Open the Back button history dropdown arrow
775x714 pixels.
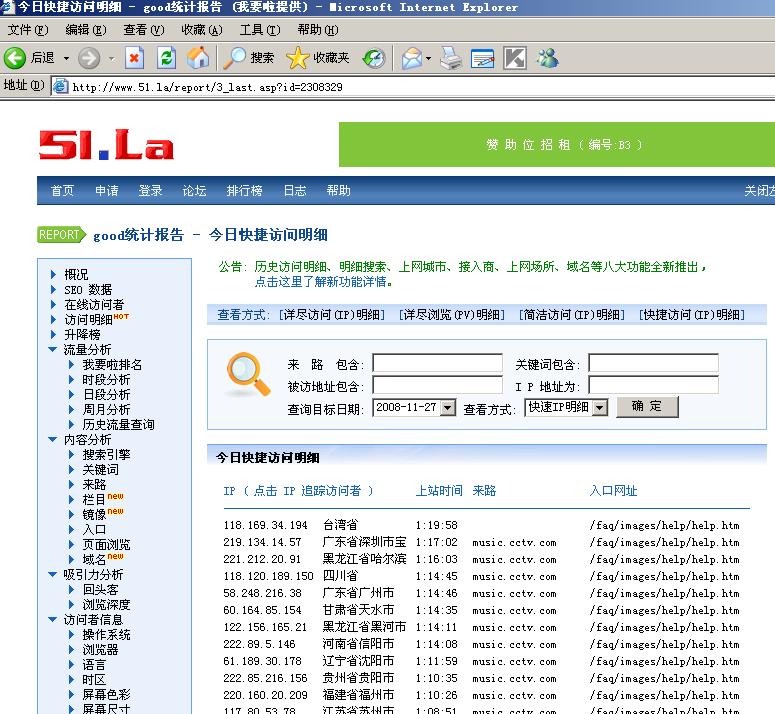(66, 58)
